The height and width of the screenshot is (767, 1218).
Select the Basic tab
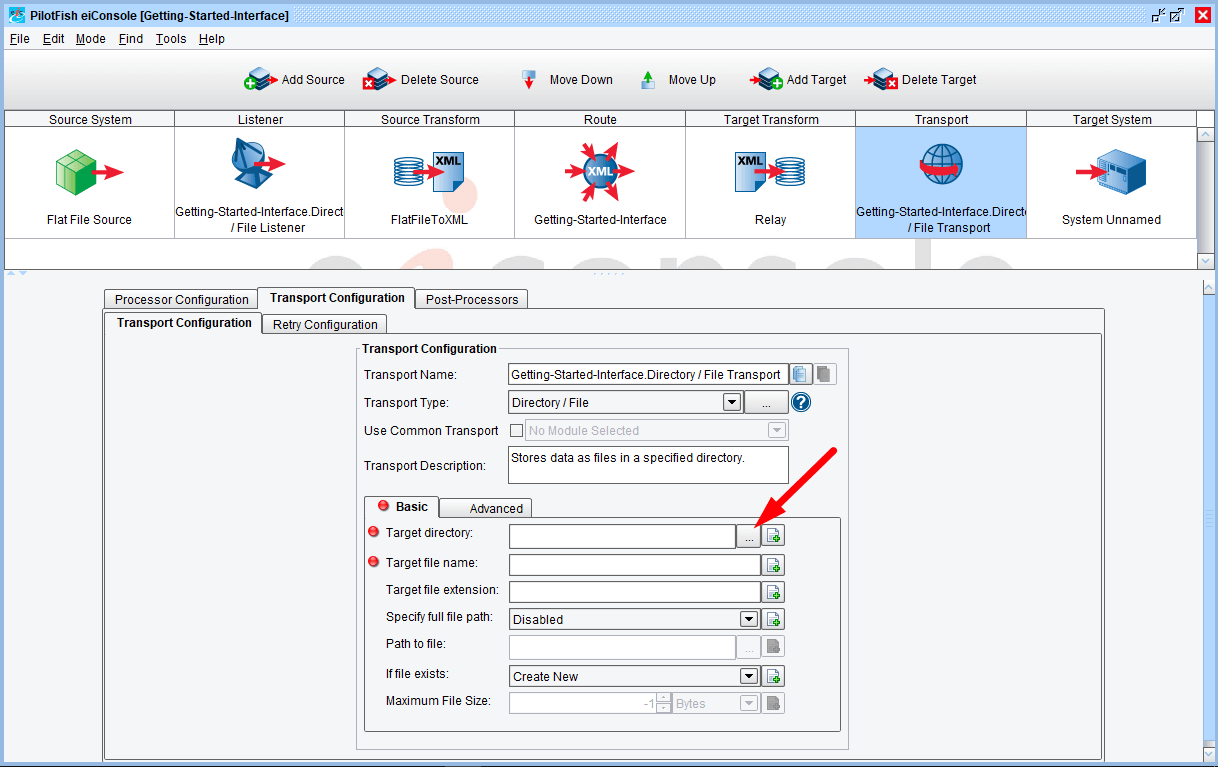402,507
